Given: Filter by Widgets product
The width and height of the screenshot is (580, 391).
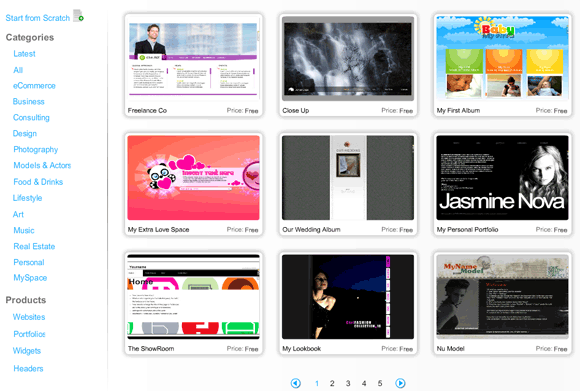Looking at the screenshot, I should [x=27, y=351].
